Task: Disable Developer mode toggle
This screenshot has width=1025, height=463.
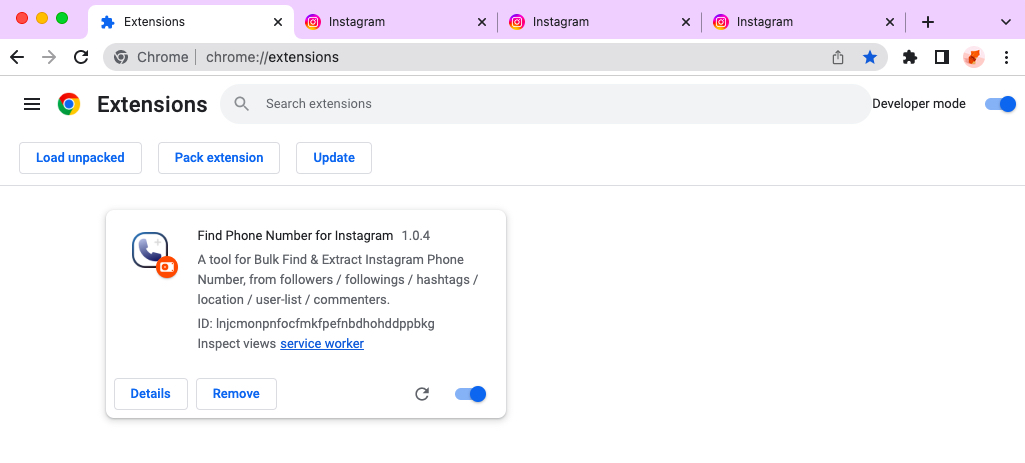Action: point(1000,104)
